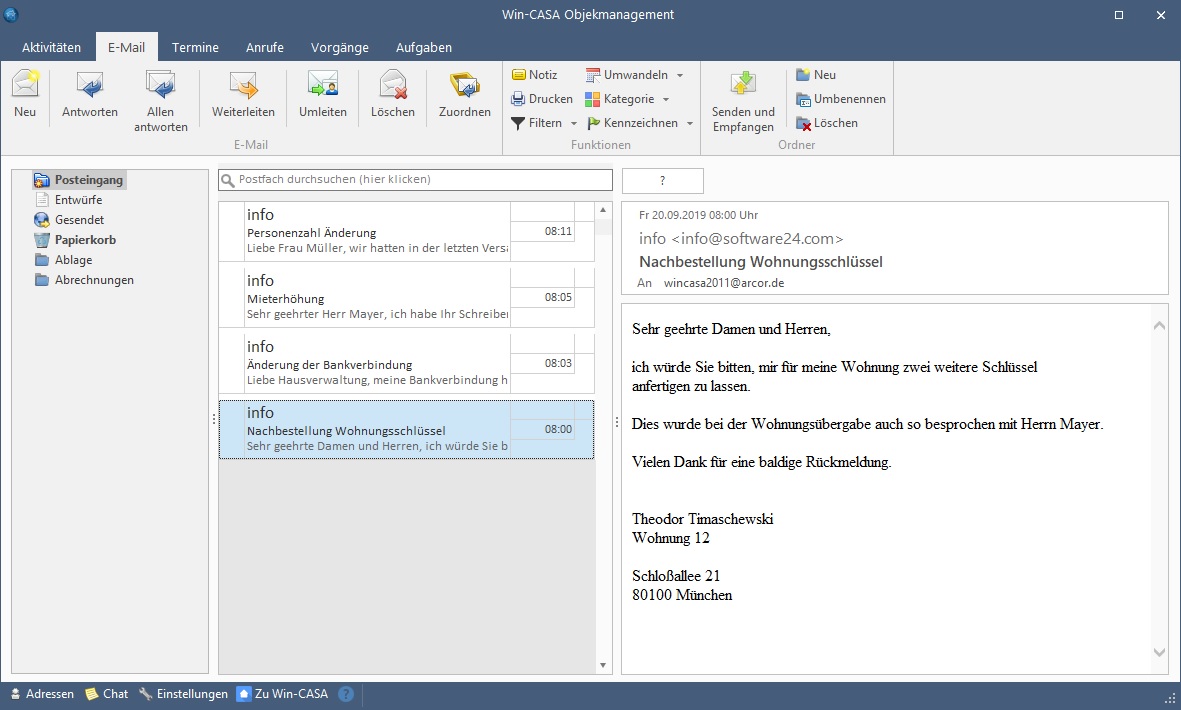1181x710 pixels.
Task: Forward message with Weiterleiten
Action: [x=243, y=94]
